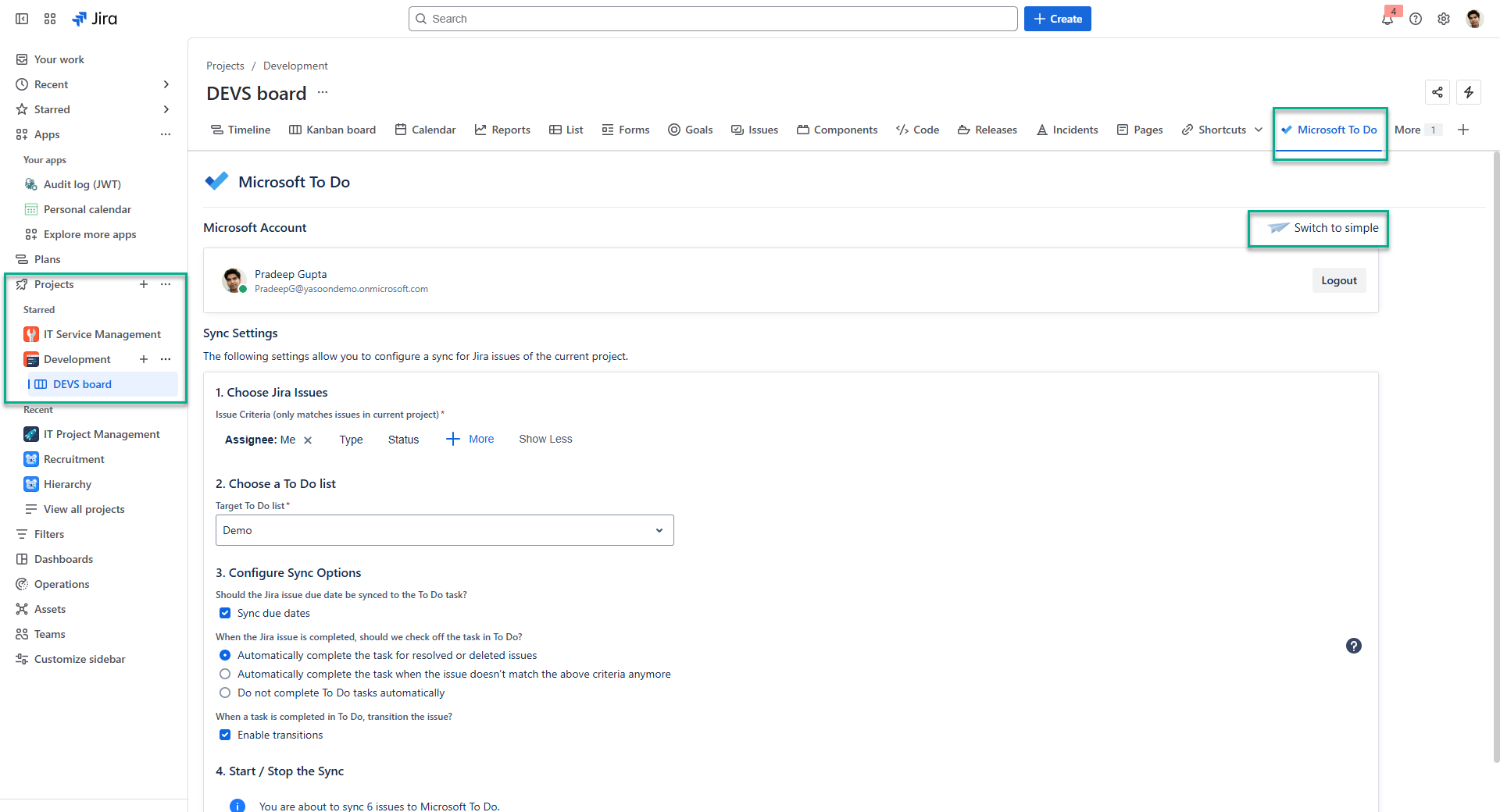This screenshot has height=812, width=1500.
Task: Open the Releases tab
Action: 987,130
